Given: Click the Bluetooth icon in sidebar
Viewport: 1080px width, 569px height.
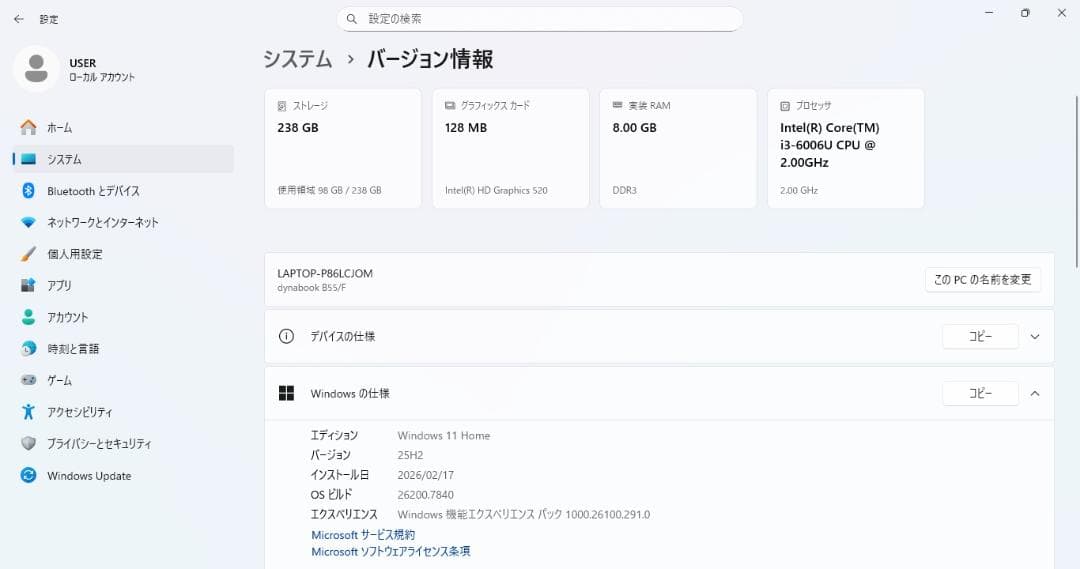Looking at the screenshot, I should (x=28, y=191).
